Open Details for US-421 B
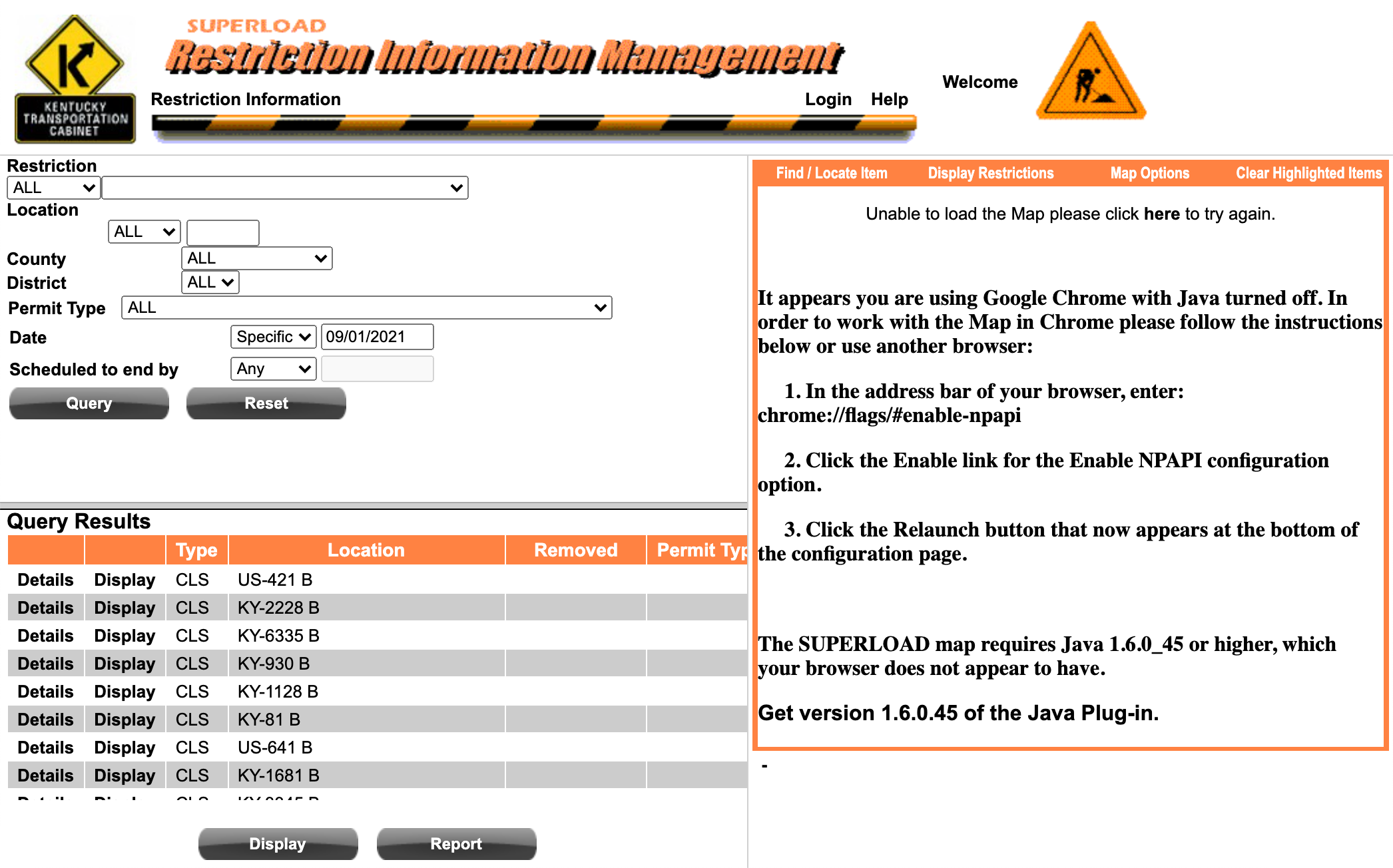1393x868 pixels. [x=45, y=580]
